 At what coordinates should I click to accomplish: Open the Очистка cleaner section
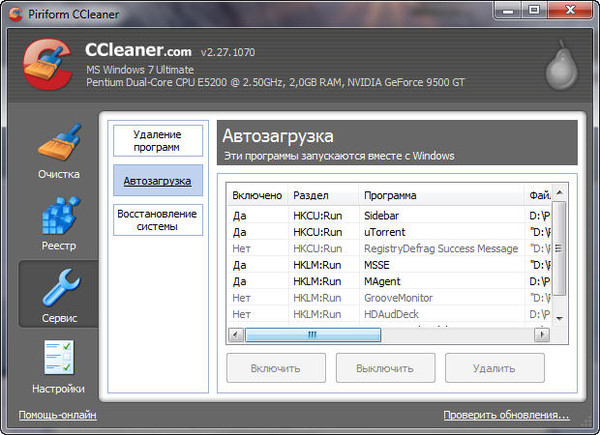tap(58, 153)
